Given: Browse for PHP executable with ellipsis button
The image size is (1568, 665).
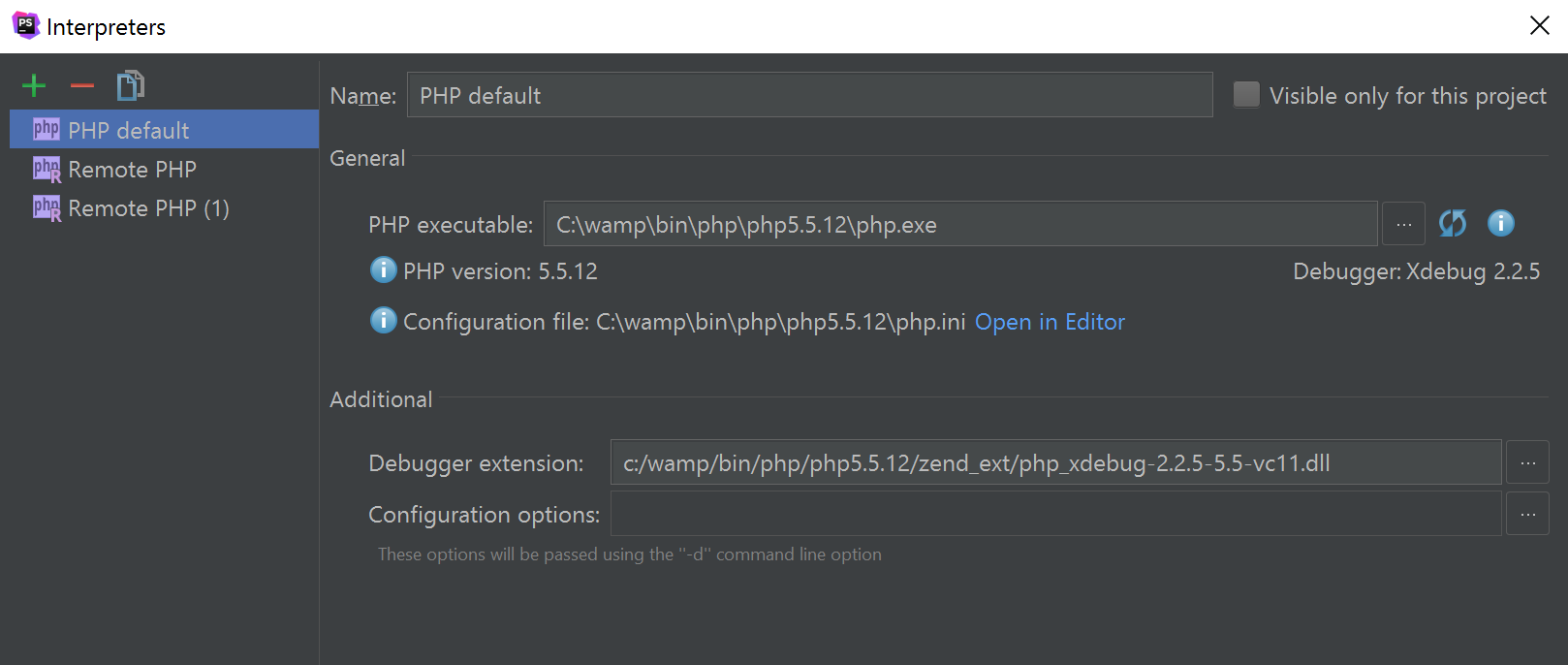Looking at the screenshot, I should [1403, 224].
